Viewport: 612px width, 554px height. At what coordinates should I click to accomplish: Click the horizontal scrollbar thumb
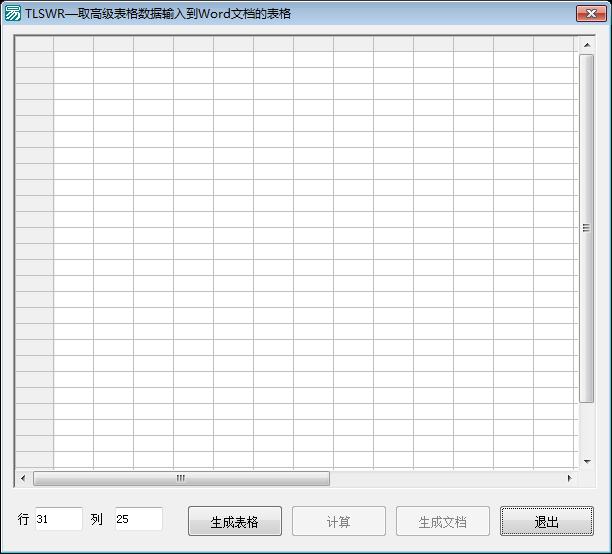pyautogui.click(x=181, y=478)
